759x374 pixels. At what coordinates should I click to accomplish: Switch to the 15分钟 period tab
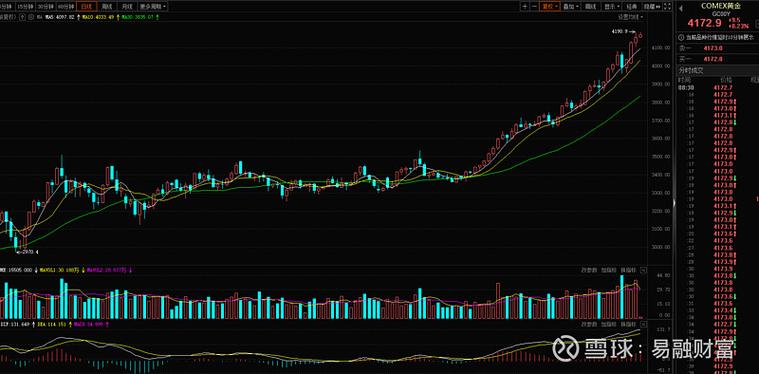[25, 7]
